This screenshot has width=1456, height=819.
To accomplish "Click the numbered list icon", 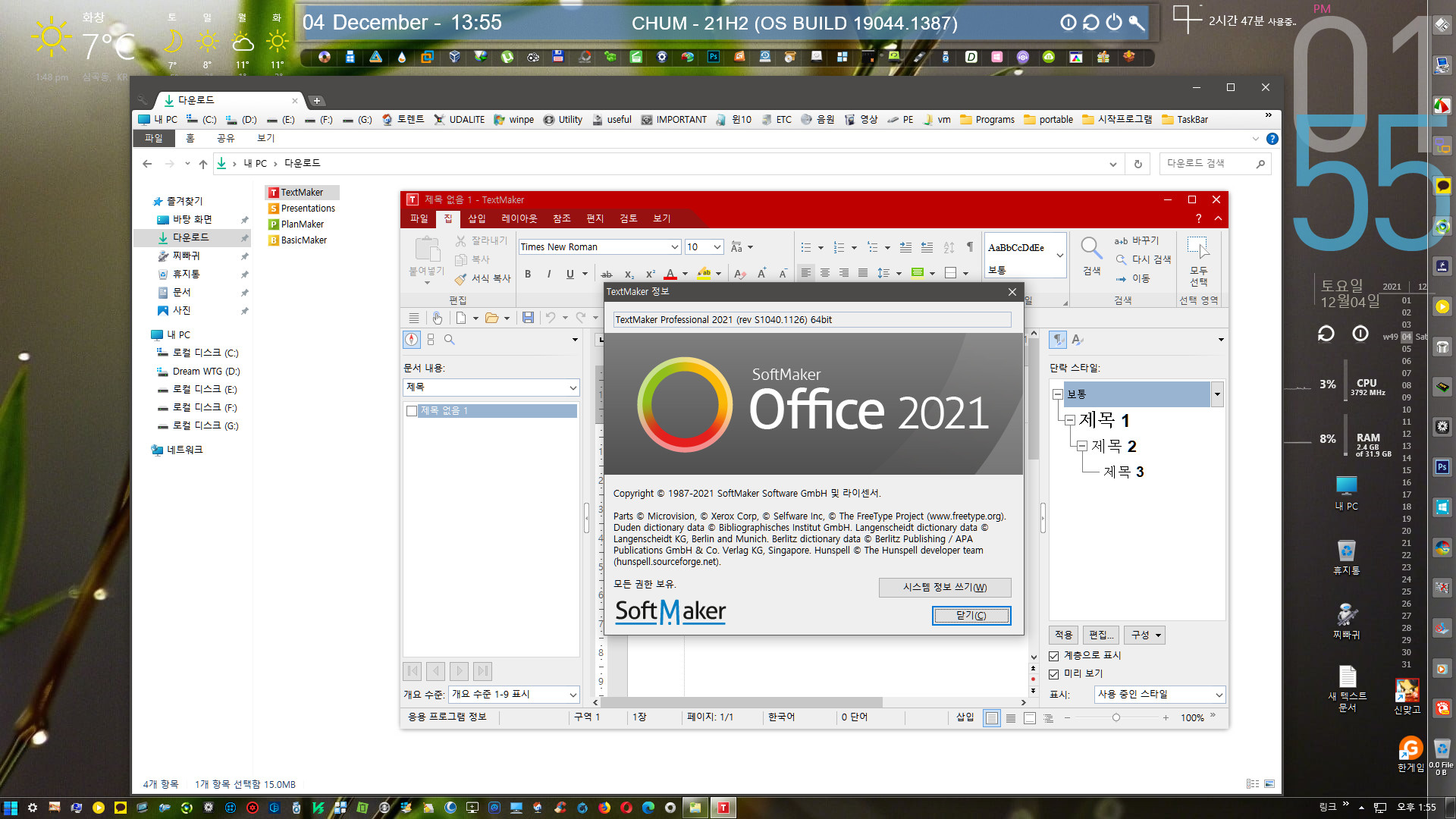I will [839, 247].
